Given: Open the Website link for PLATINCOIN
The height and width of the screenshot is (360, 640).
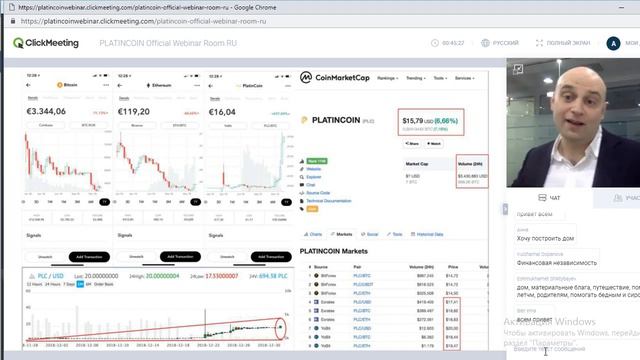Looking at the screenshot, I should (313, 169).
